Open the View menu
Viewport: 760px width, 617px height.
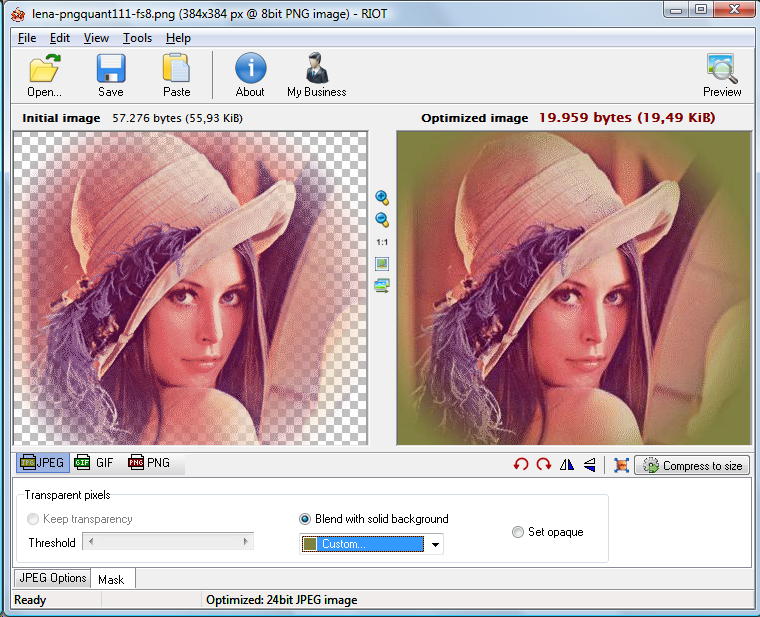(96, 38)
